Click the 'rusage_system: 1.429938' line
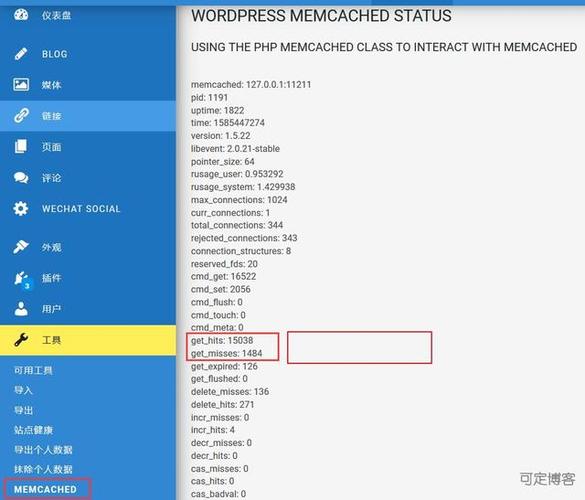The width and height of the screenshot is (585, 500). 243,187
